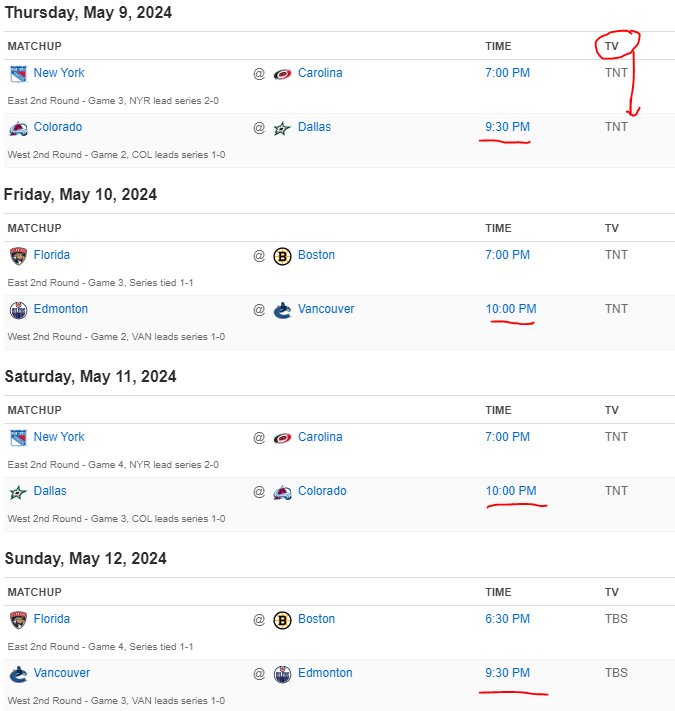Open the 10:00 PM Edmonton at Vancouver game
Viewport: 675px width, 711px height.
(511, 309)
